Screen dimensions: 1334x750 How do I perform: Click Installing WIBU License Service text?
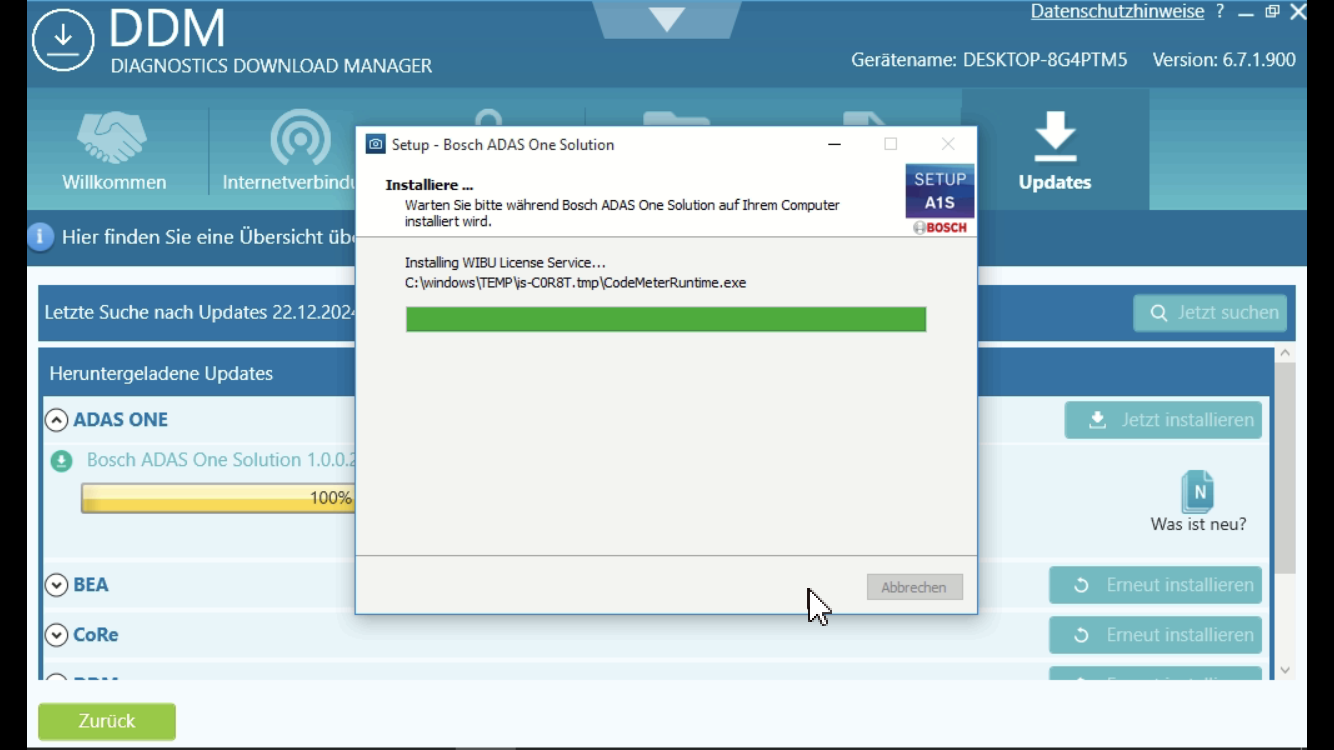coord(505,263)
